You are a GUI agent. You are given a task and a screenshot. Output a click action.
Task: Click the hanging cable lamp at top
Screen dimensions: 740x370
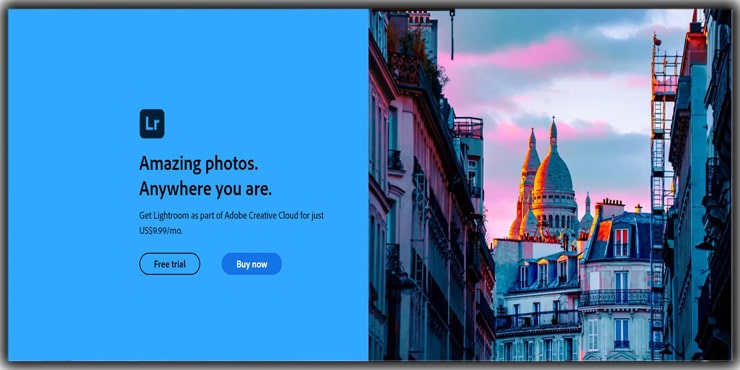coord(452,34)
